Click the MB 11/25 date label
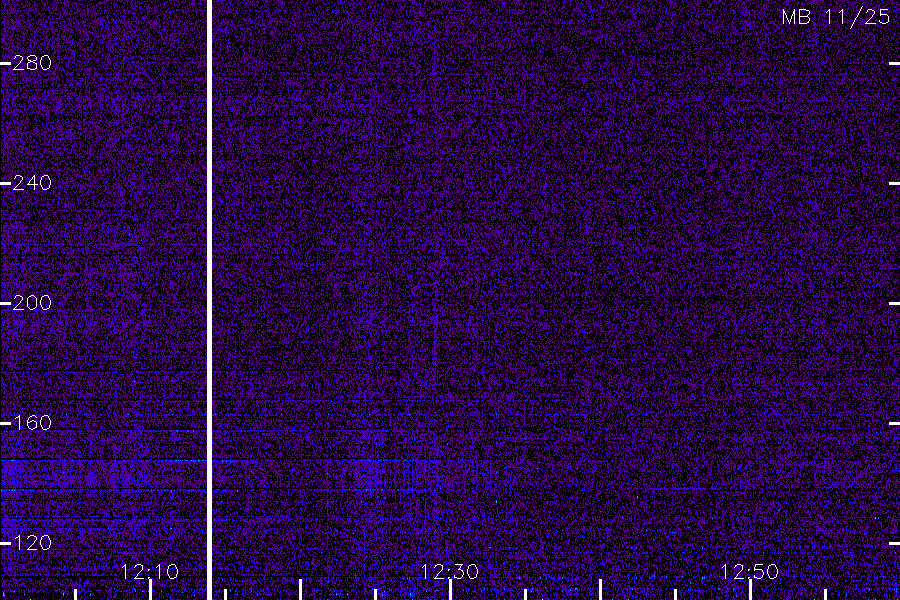 [x=836, y=17]
